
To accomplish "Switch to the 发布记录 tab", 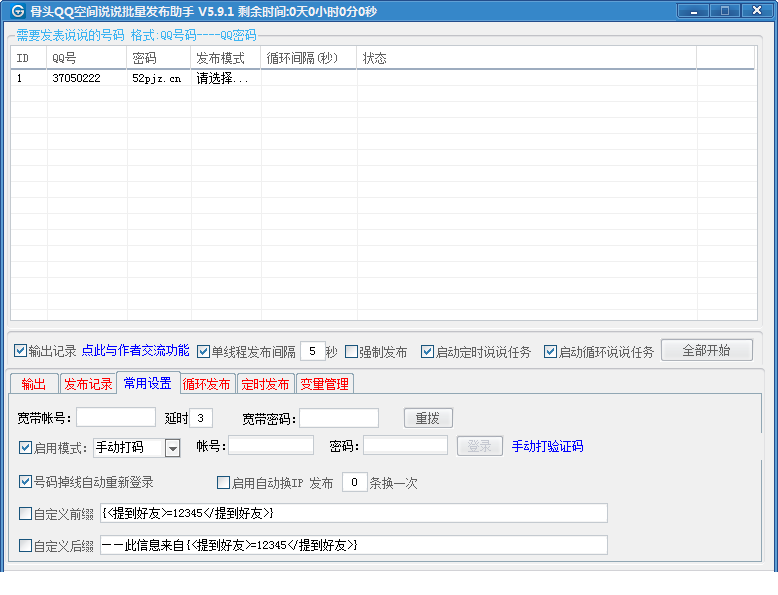I will click(88, 384).
